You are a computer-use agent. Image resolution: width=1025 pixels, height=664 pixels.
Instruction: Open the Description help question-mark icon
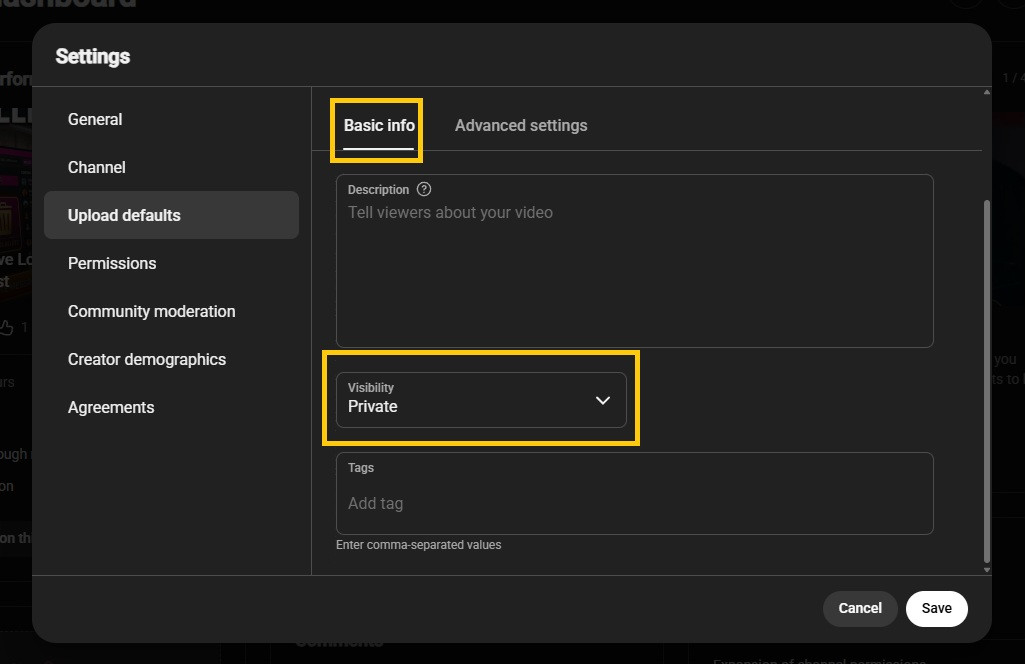pyautogui.click(x=424, y=190)
